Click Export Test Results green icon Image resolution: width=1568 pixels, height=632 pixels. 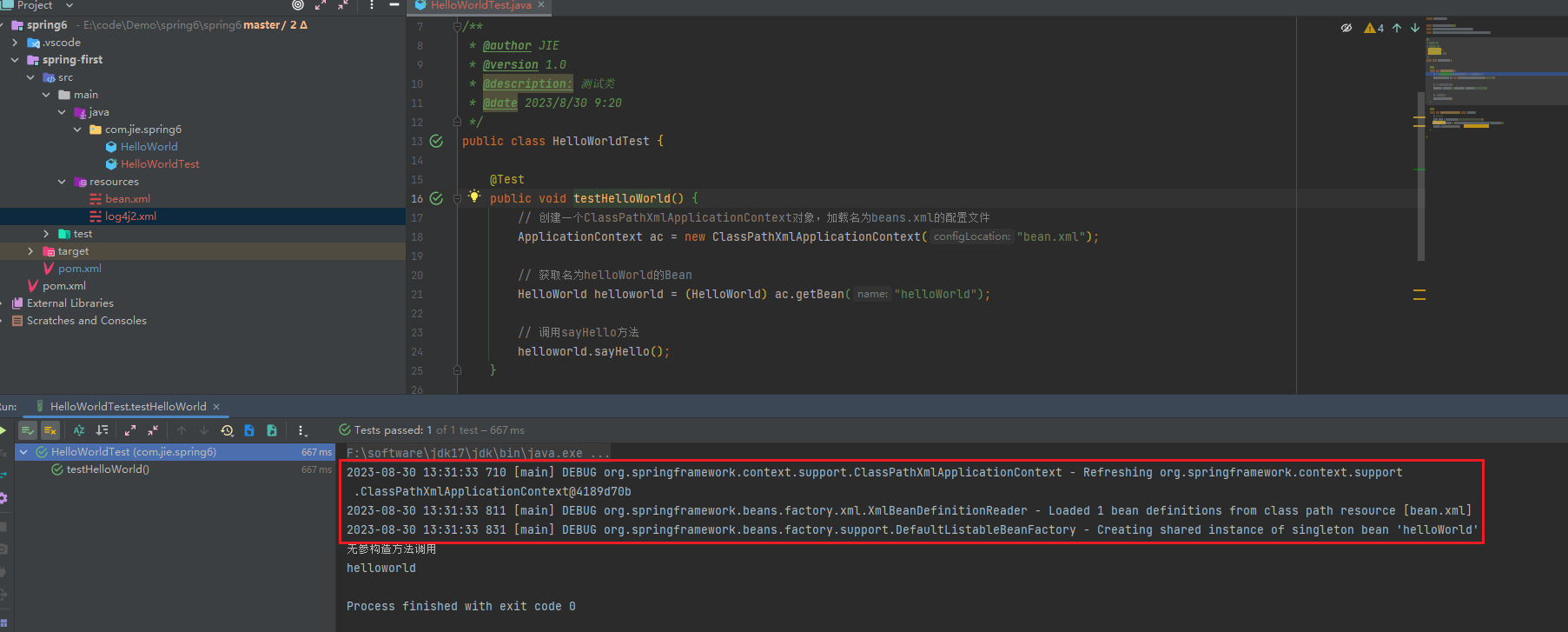point(272,430)
